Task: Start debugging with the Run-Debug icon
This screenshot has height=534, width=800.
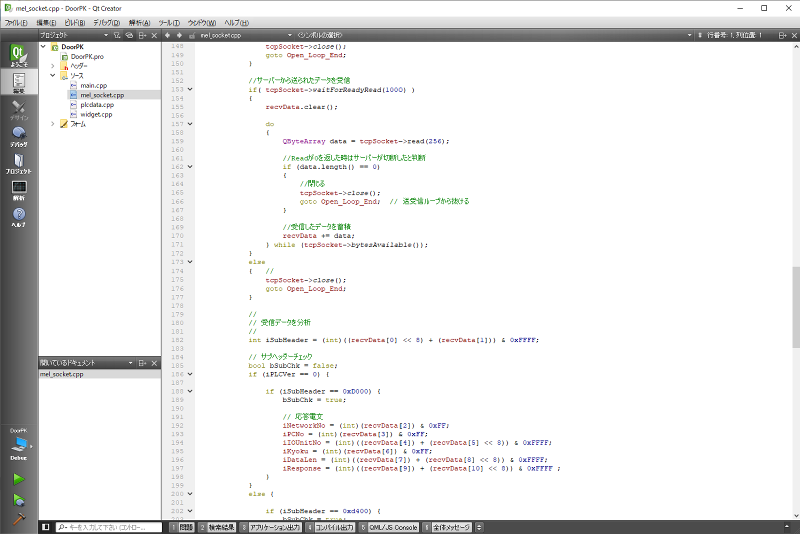Action: [19, 500]
